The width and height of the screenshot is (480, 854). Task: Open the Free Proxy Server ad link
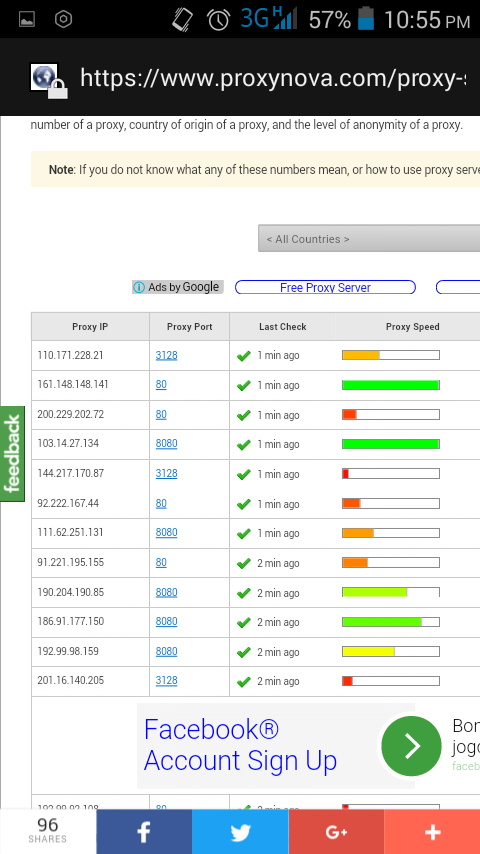tap(325, 288)
